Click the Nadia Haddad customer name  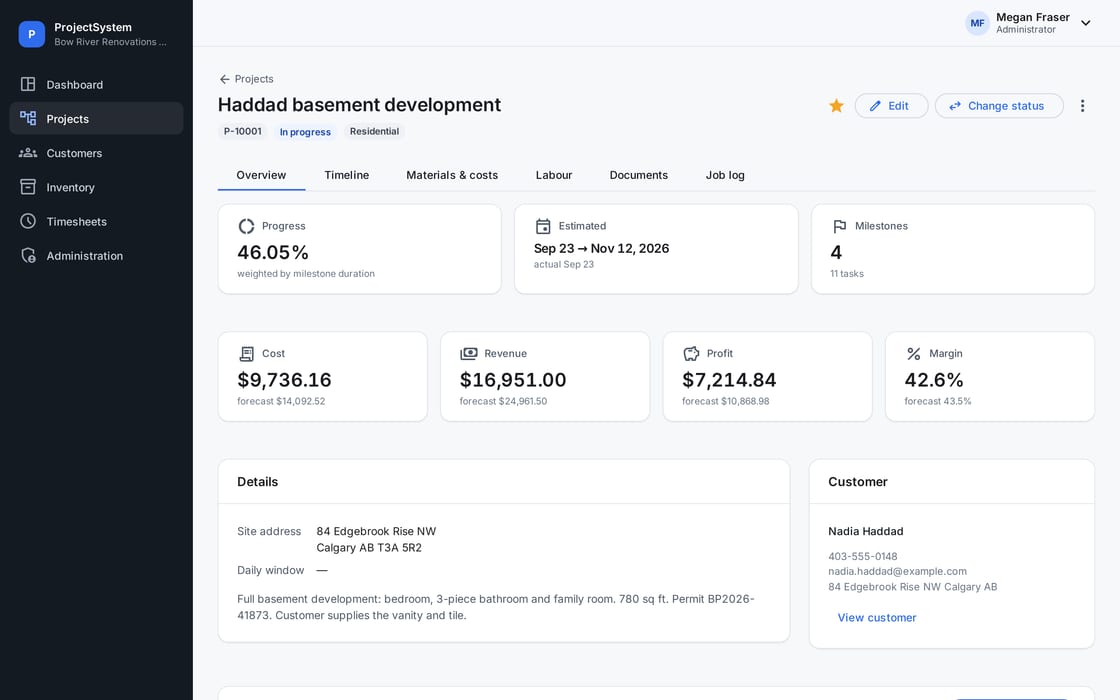click(866, 531)
